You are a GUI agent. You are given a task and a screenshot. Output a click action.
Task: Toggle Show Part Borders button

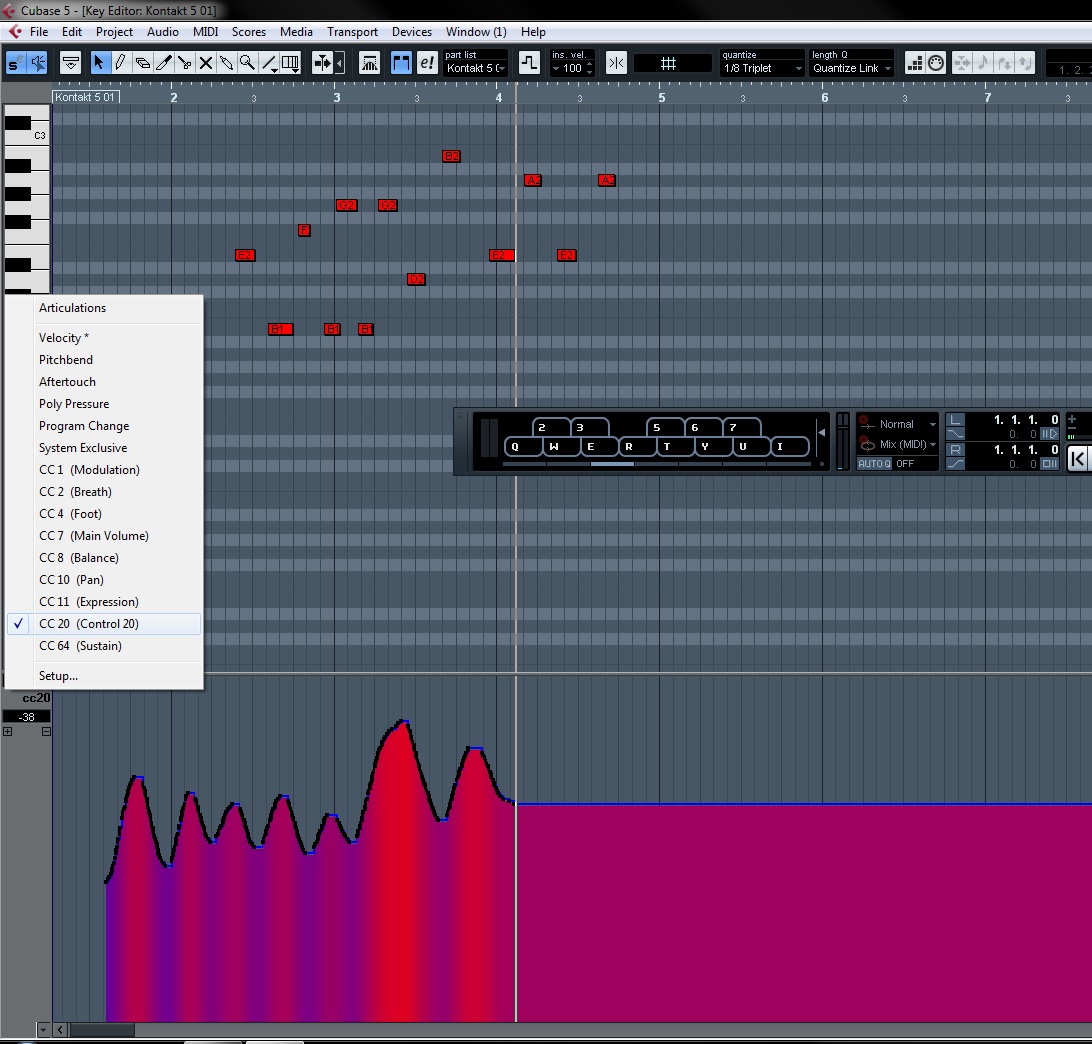[401, 63]
